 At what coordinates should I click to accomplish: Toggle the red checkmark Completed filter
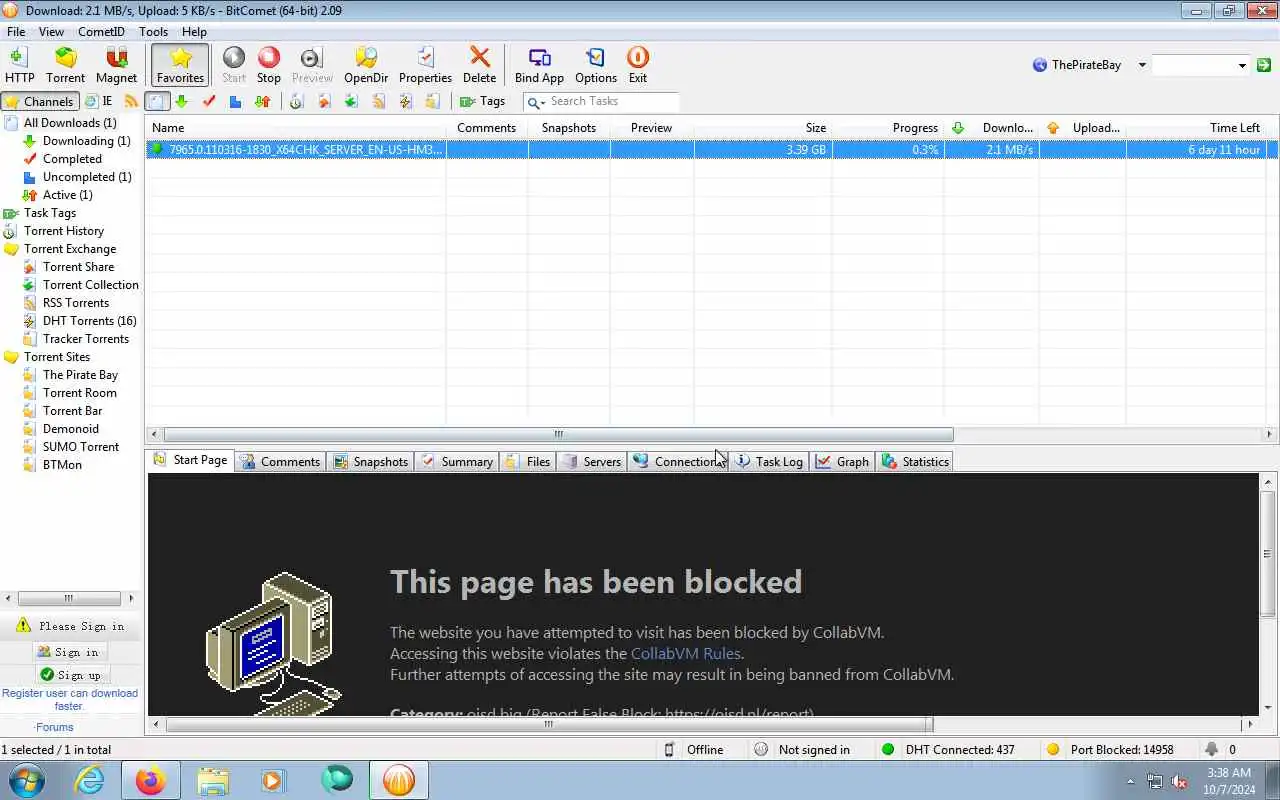[209, 101]
